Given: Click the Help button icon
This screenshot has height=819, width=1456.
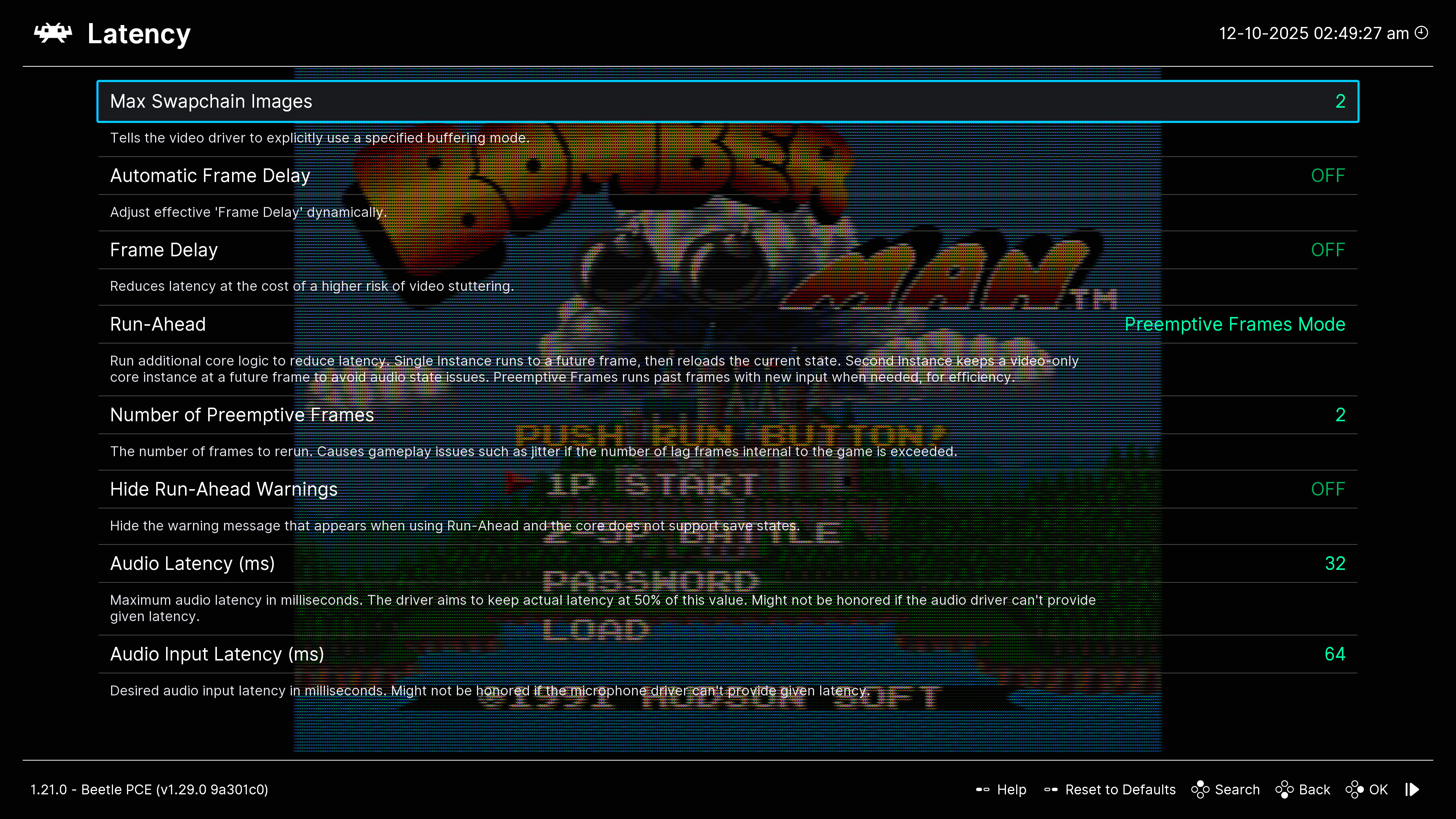Looking at the screenshot, I should tap(982, 789).
